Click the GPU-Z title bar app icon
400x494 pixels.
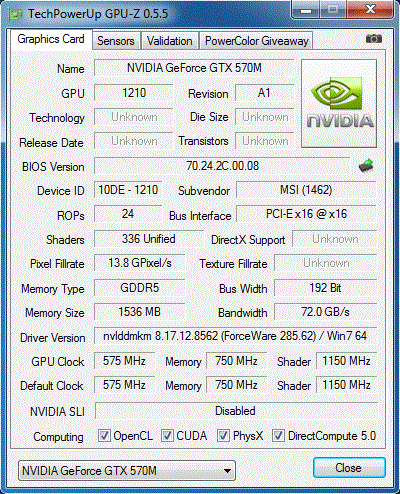coord(16,14)
